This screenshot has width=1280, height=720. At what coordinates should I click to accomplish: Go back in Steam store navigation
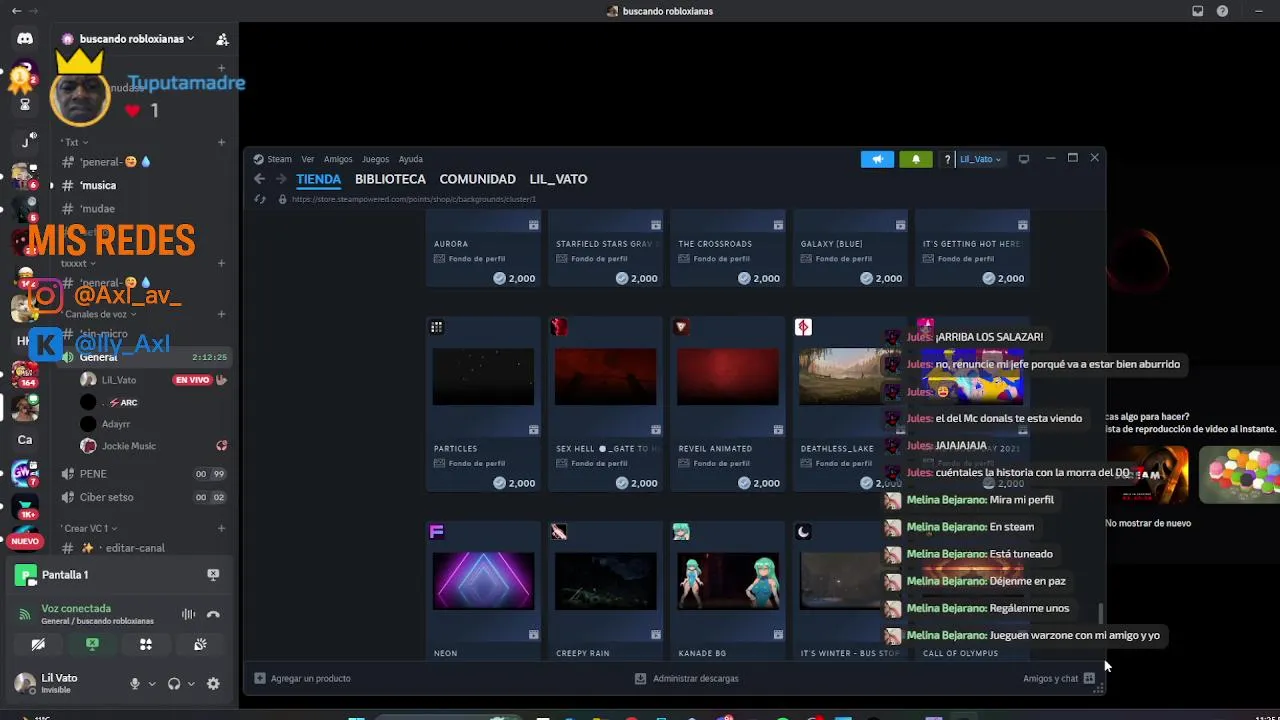pos(259,179)
